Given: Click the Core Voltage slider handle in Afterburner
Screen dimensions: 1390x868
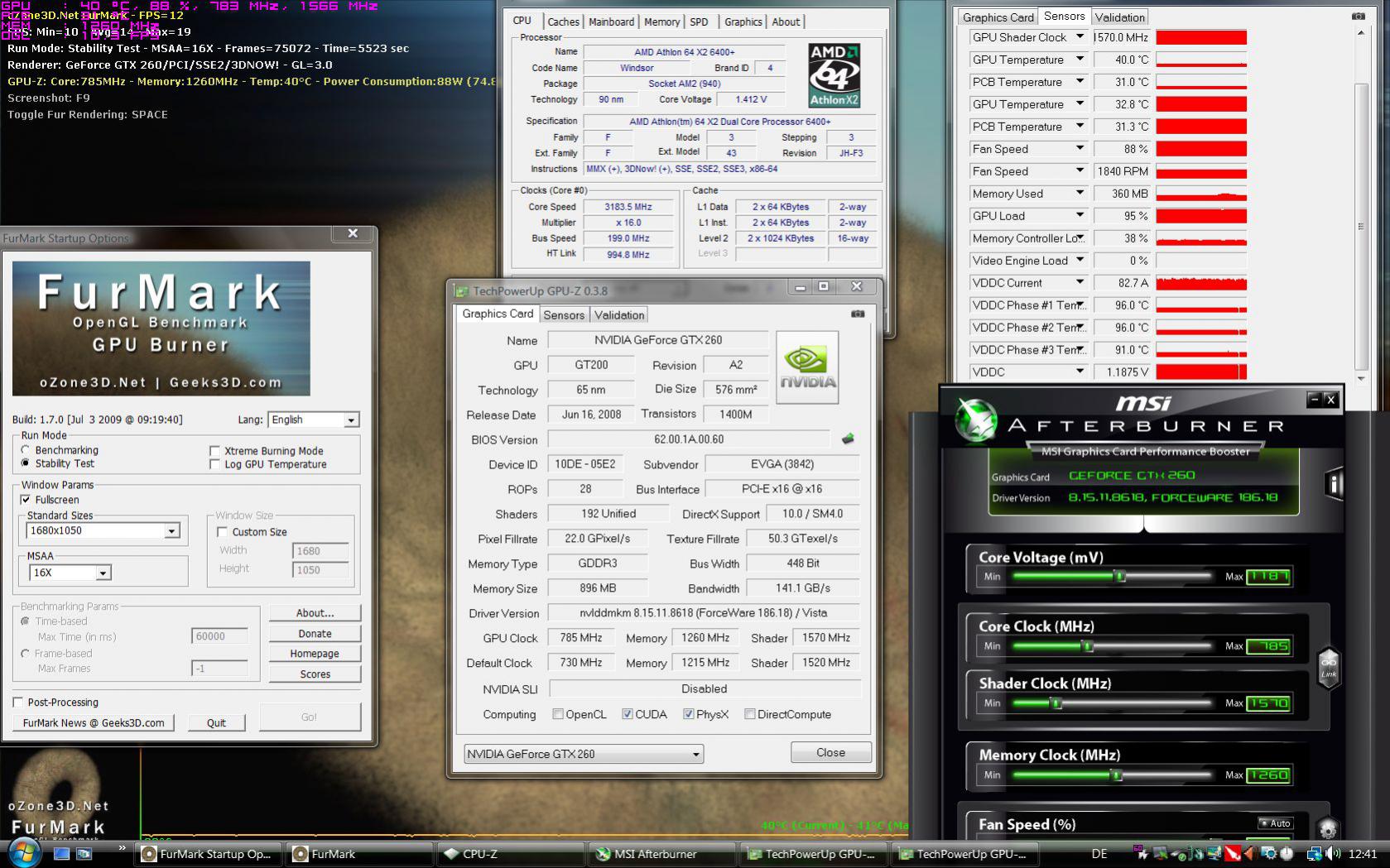Looking at the screenshot, I should click(x=1119, y=576).
